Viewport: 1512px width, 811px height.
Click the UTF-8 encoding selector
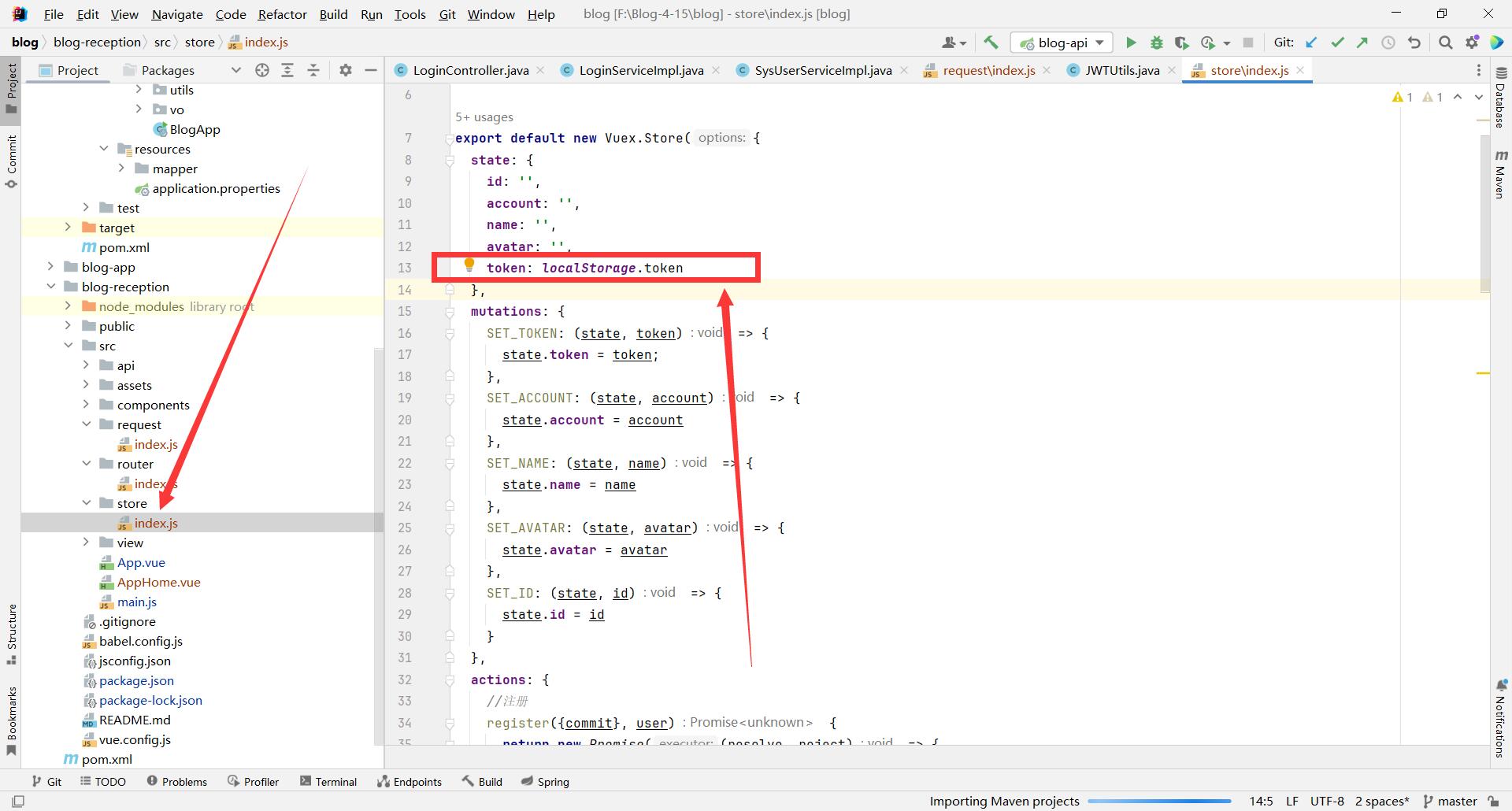pos(1327,801)
